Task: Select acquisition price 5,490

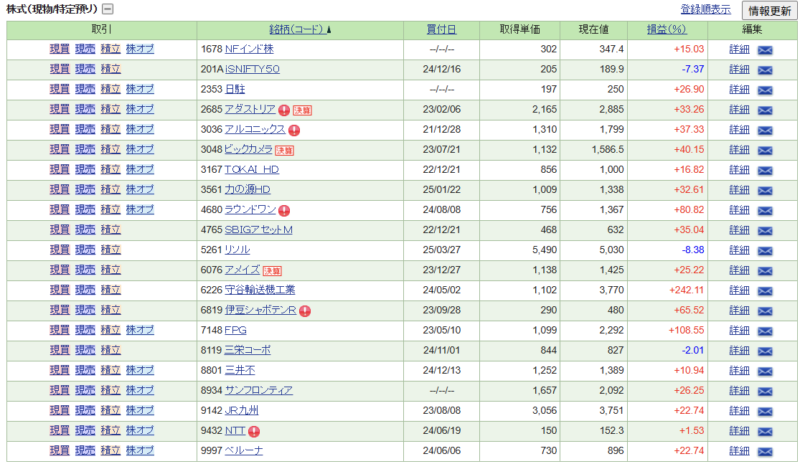Action: click(544, 250)
